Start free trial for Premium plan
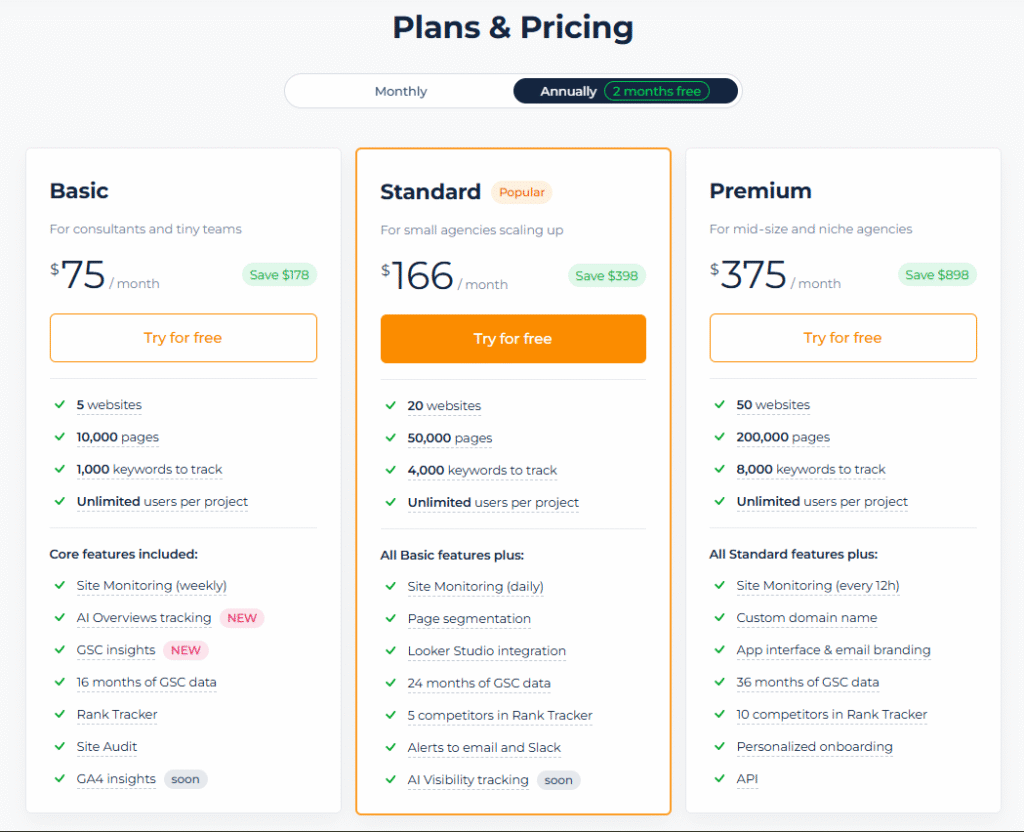This screenshot has height=832, width=1024. (843, 338)
